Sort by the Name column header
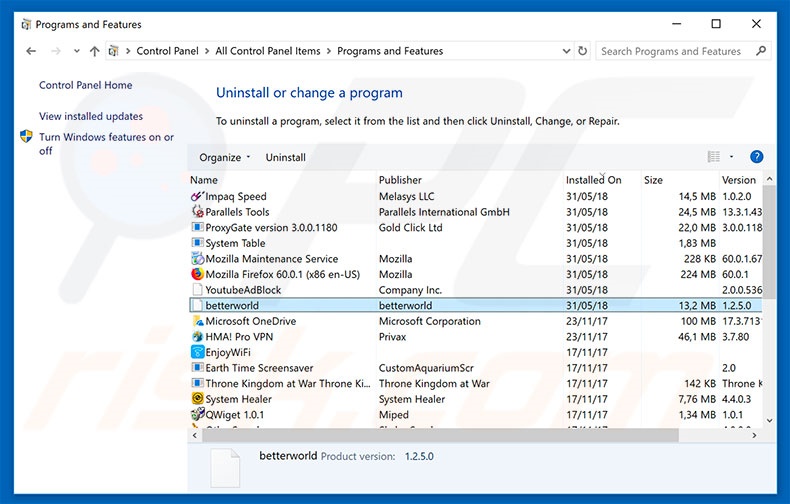 204,180
